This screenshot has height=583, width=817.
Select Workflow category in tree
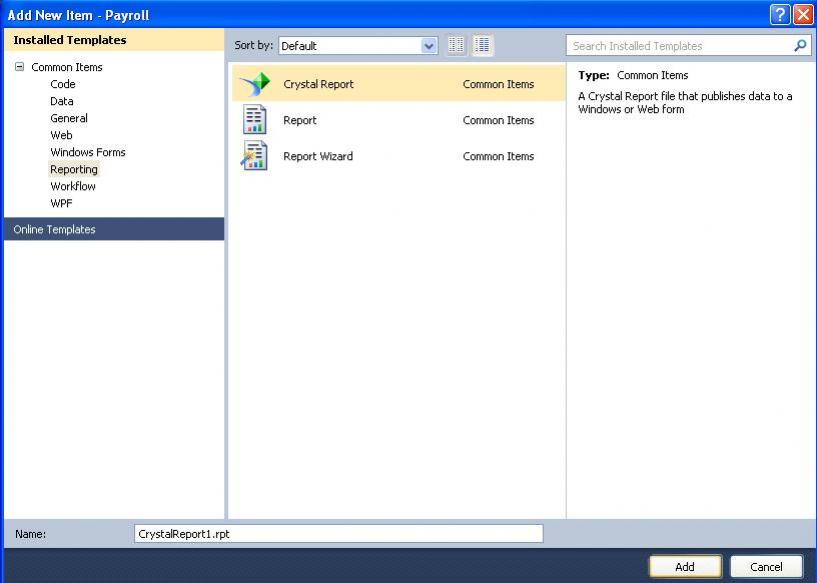tap(72, 186)
